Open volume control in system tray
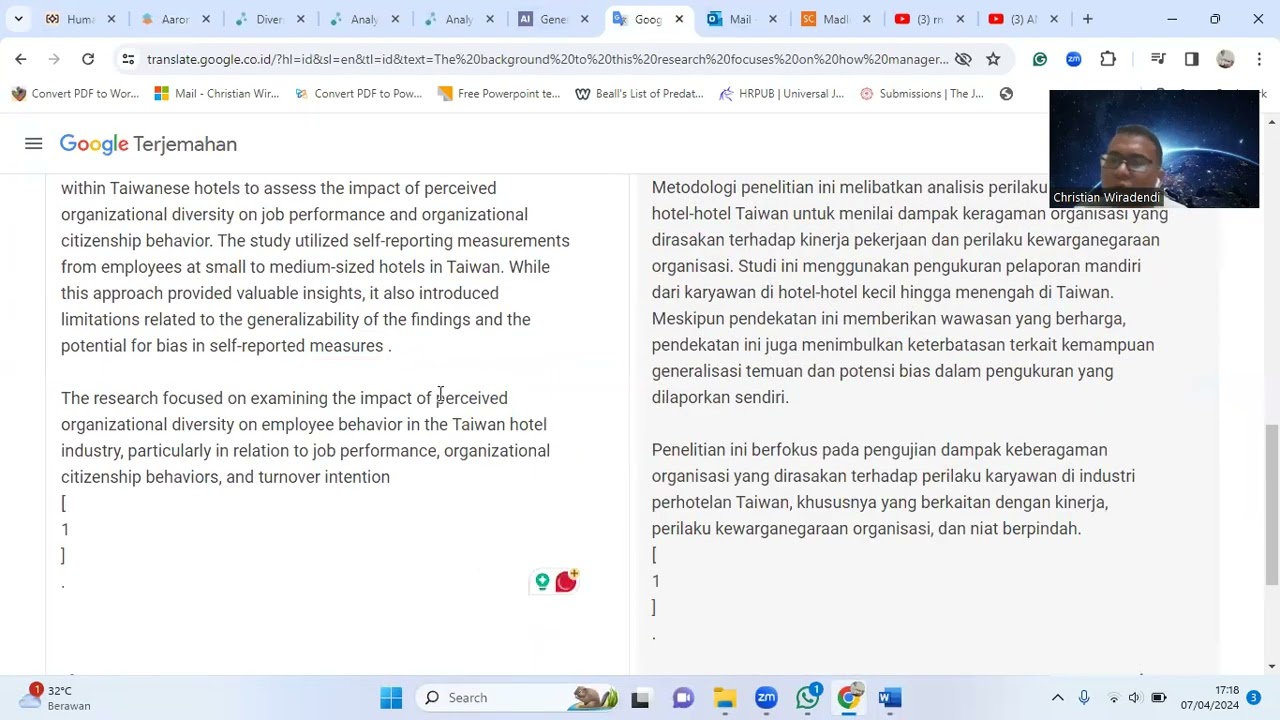Viewport: 1280px width, 720px height. click(1134, 697)
